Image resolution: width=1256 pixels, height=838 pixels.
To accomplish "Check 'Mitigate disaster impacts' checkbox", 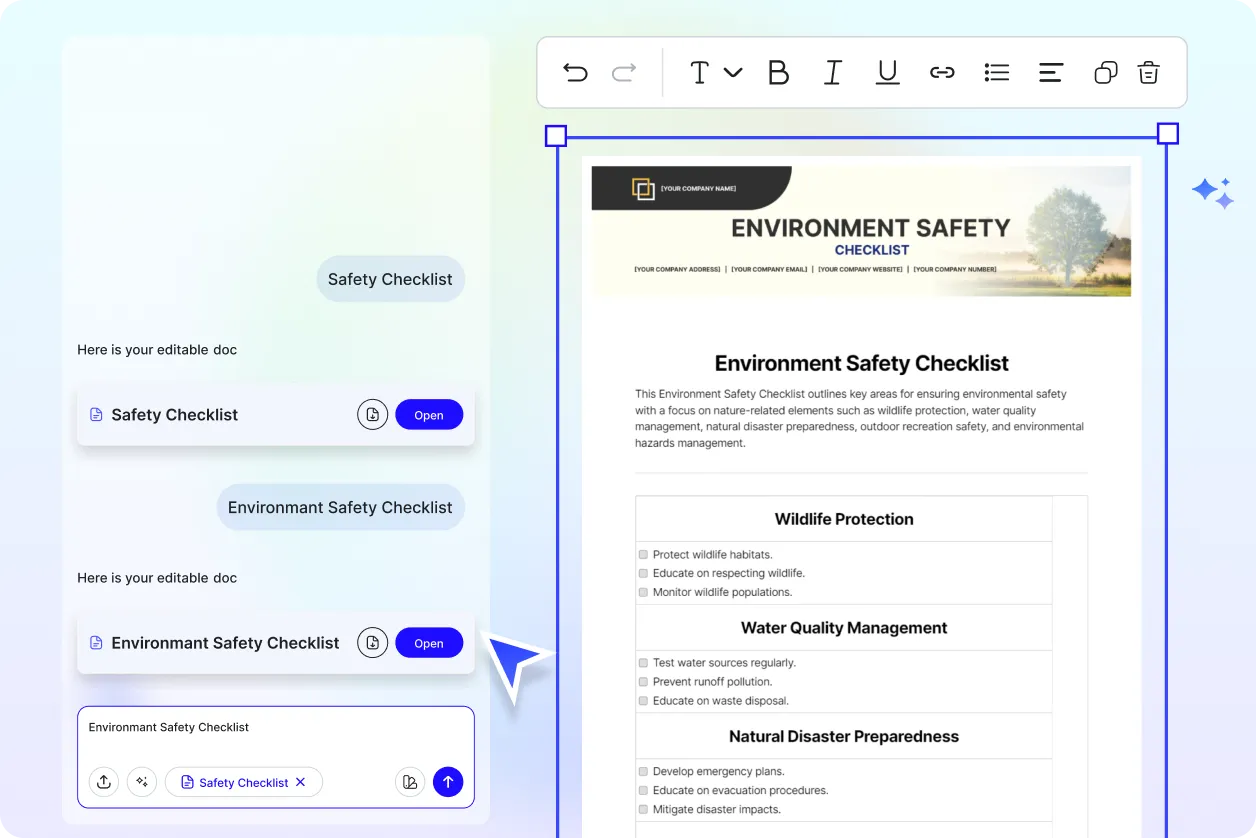I will [644, 810].
